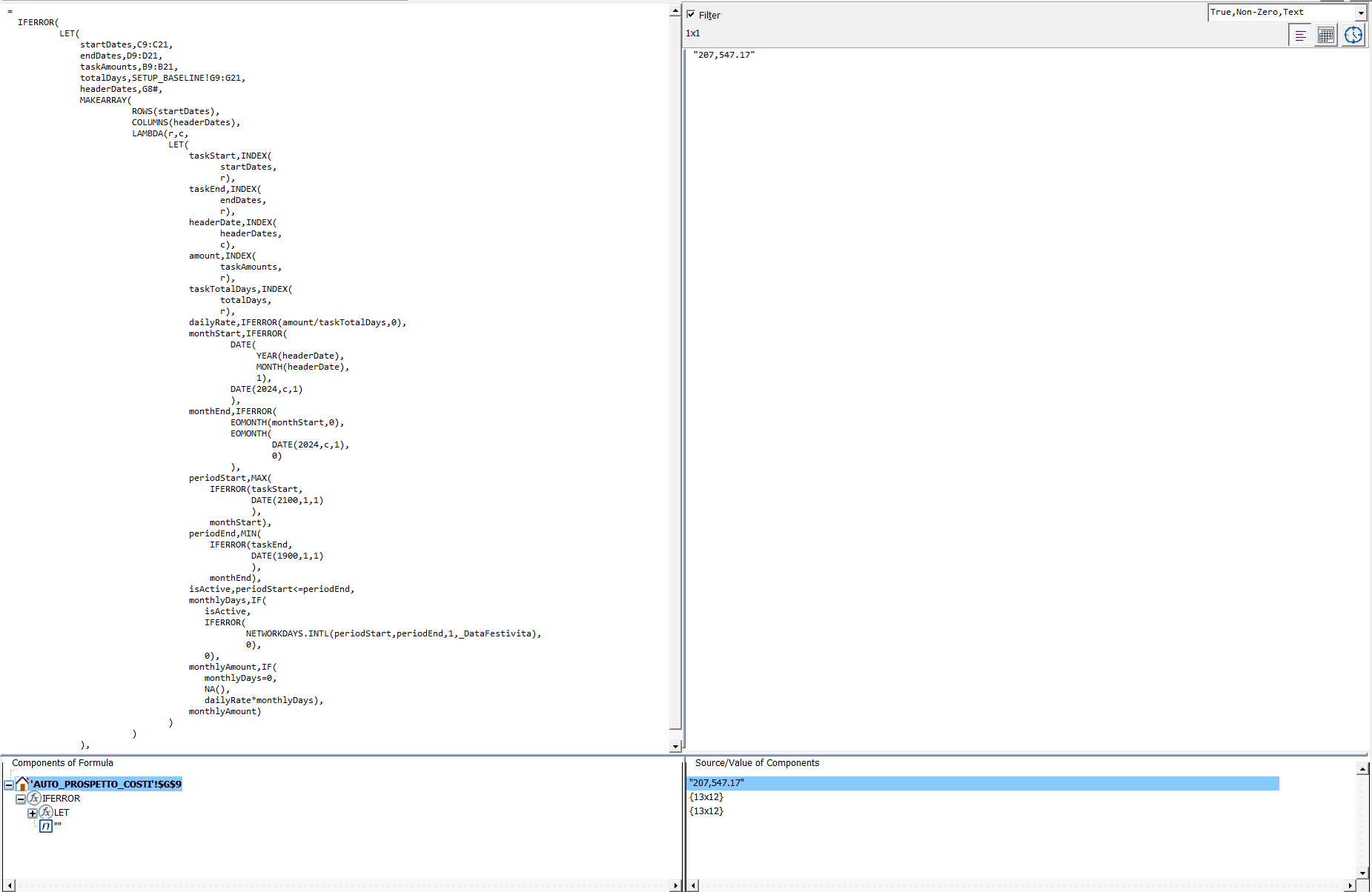Image resolution: width=1372 pixels, height=892 pixels.
Task: Click the MAKEARRAY( line in the formula
Action: click(x=105, y=100)
